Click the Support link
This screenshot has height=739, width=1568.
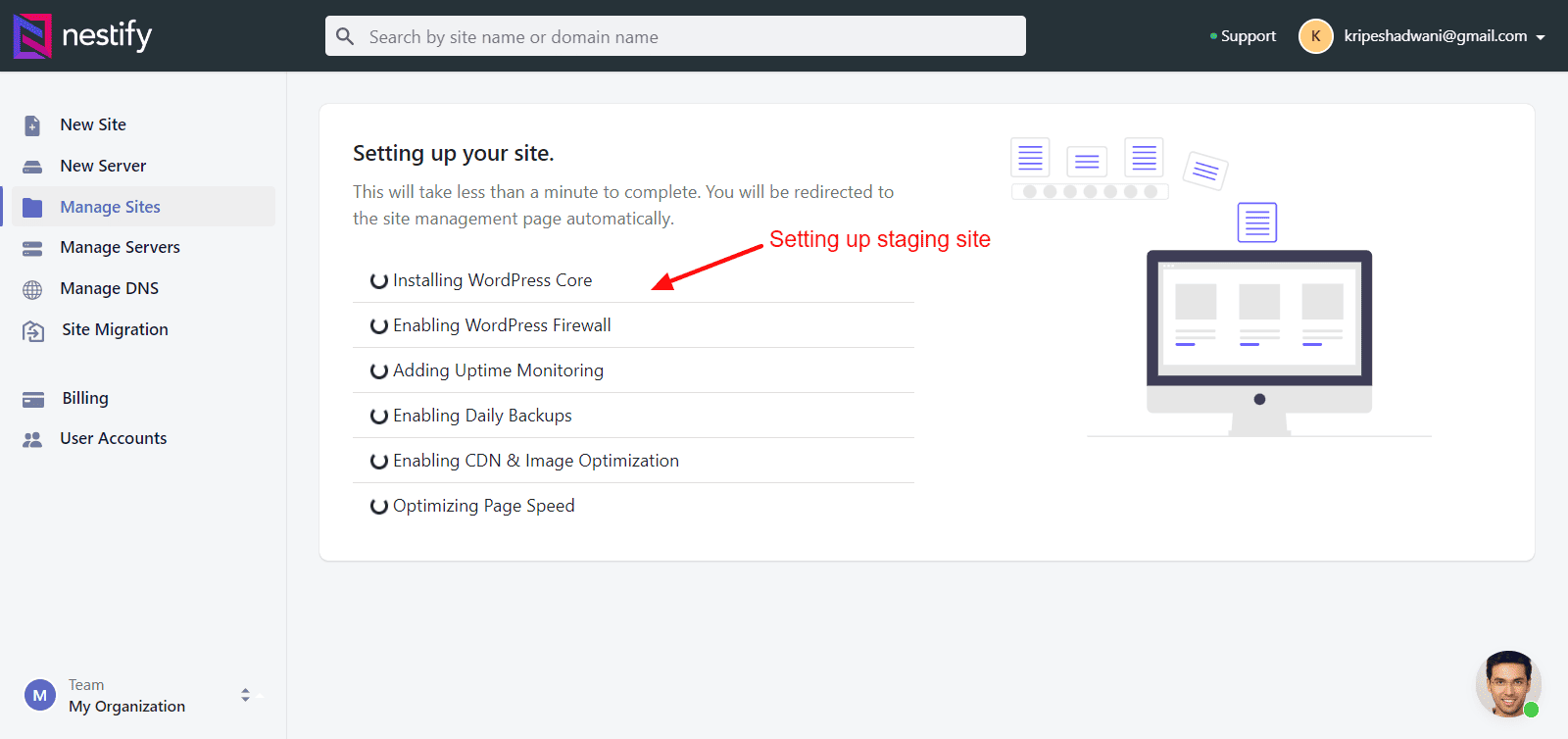(x=1248, y=36)
